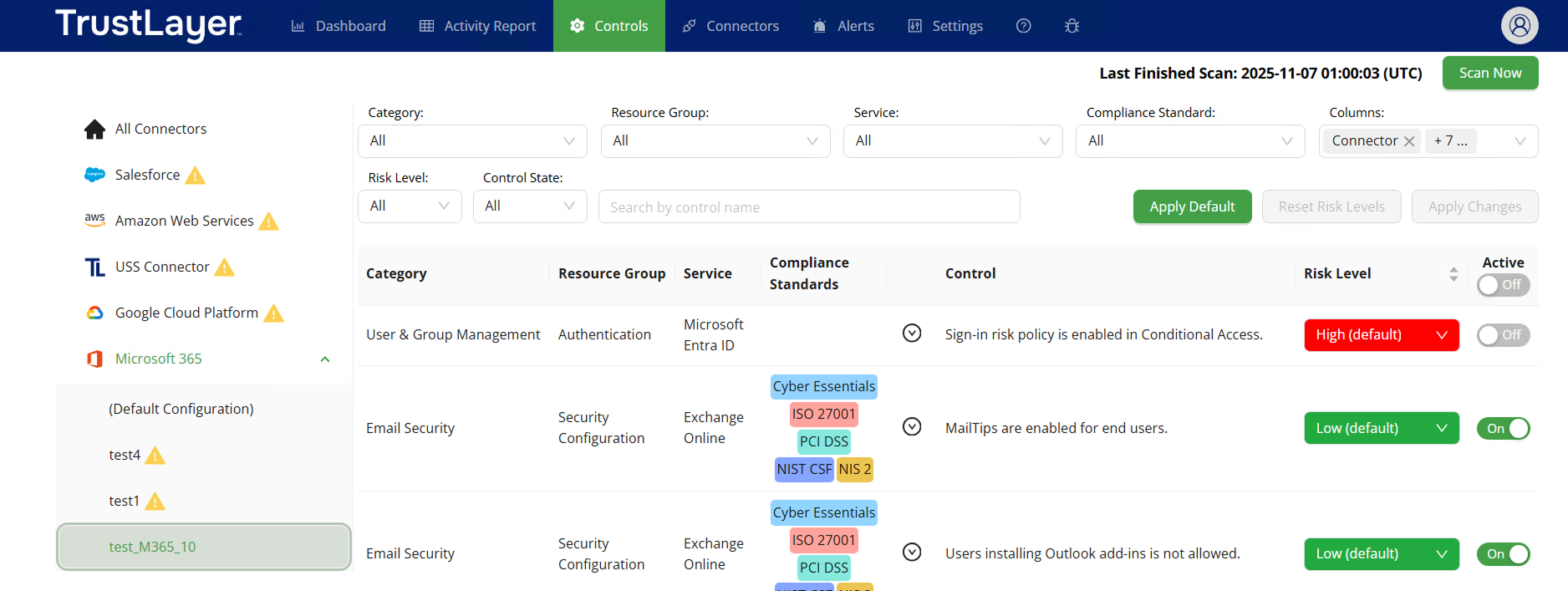This screenshot has height=591, width=1568.
Task: Click the Salesforce warning triangle icon
Action: point(196,176)
